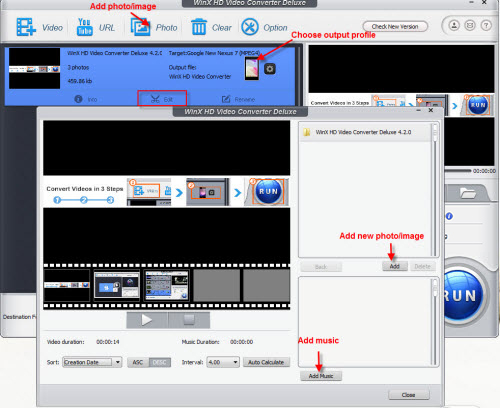Click the RUN step image in editor preview

[x=268, y=192]
